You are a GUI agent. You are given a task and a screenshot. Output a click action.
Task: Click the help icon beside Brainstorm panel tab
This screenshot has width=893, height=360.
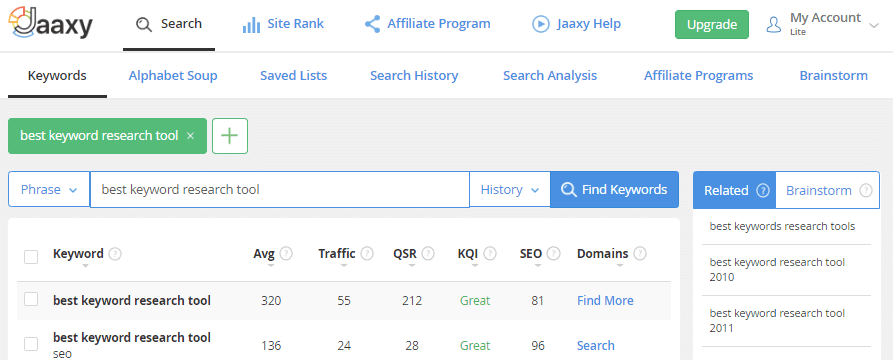(x=866, y=191)
